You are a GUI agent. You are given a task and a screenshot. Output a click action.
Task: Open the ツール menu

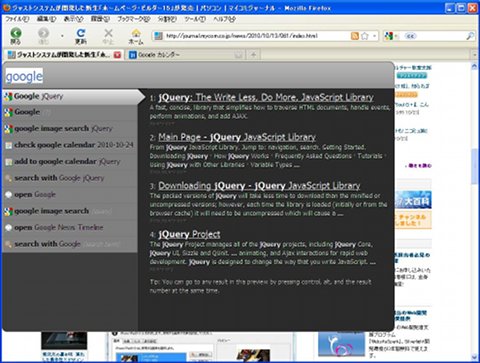click(x=195, y=19)
